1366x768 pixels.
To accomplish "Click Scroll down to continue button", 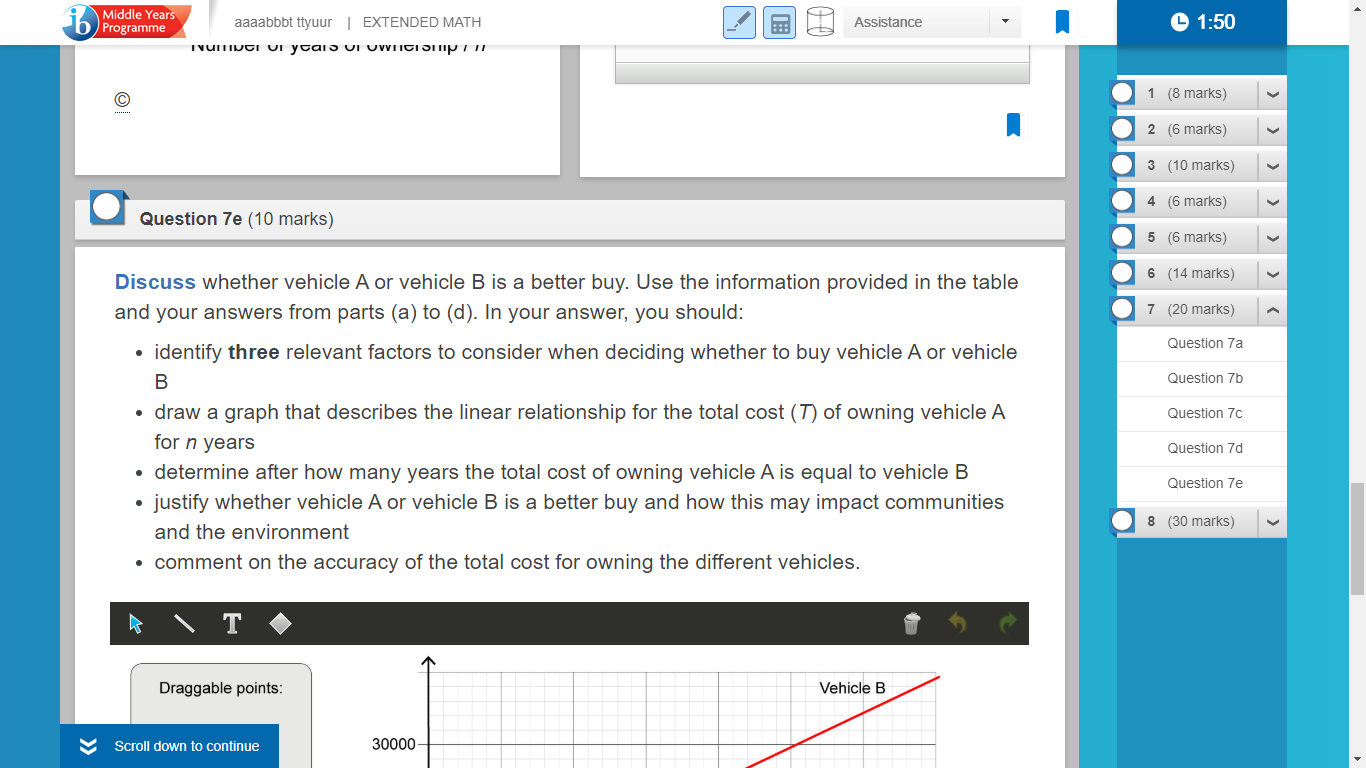I will (169, 746).
